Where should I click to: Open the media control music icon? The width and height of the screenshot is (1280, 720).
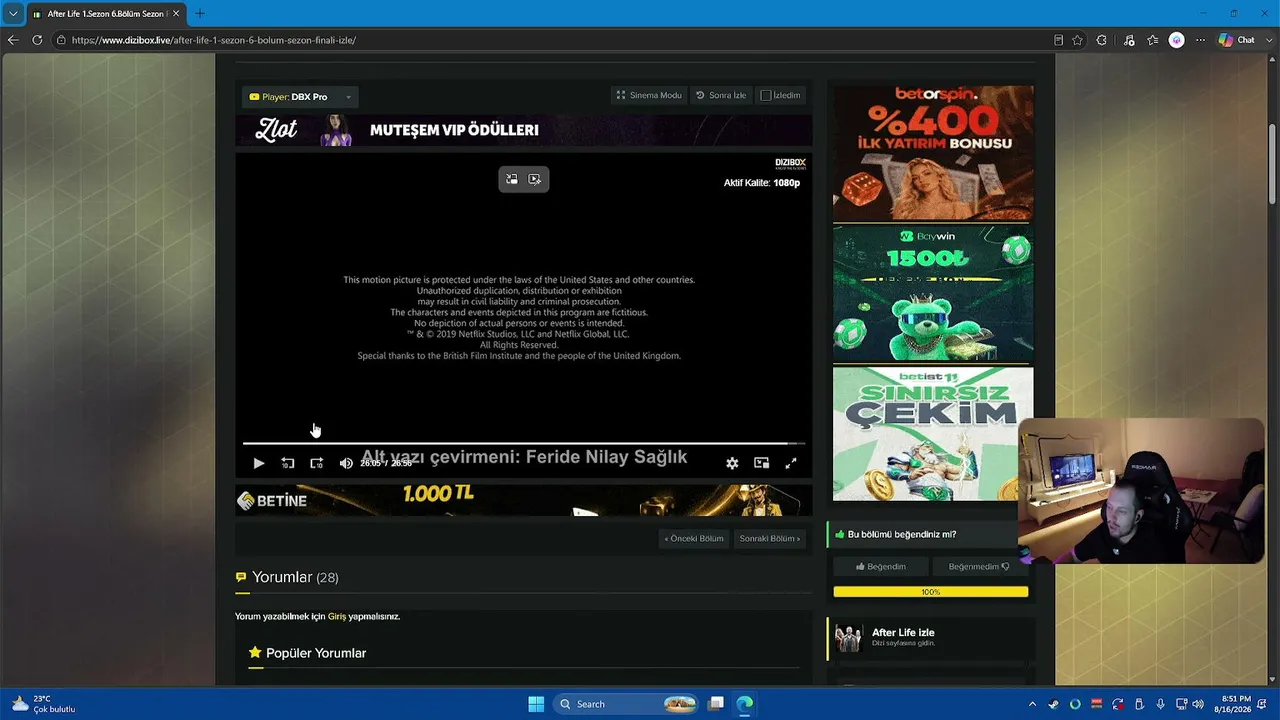coord(1129,40)
